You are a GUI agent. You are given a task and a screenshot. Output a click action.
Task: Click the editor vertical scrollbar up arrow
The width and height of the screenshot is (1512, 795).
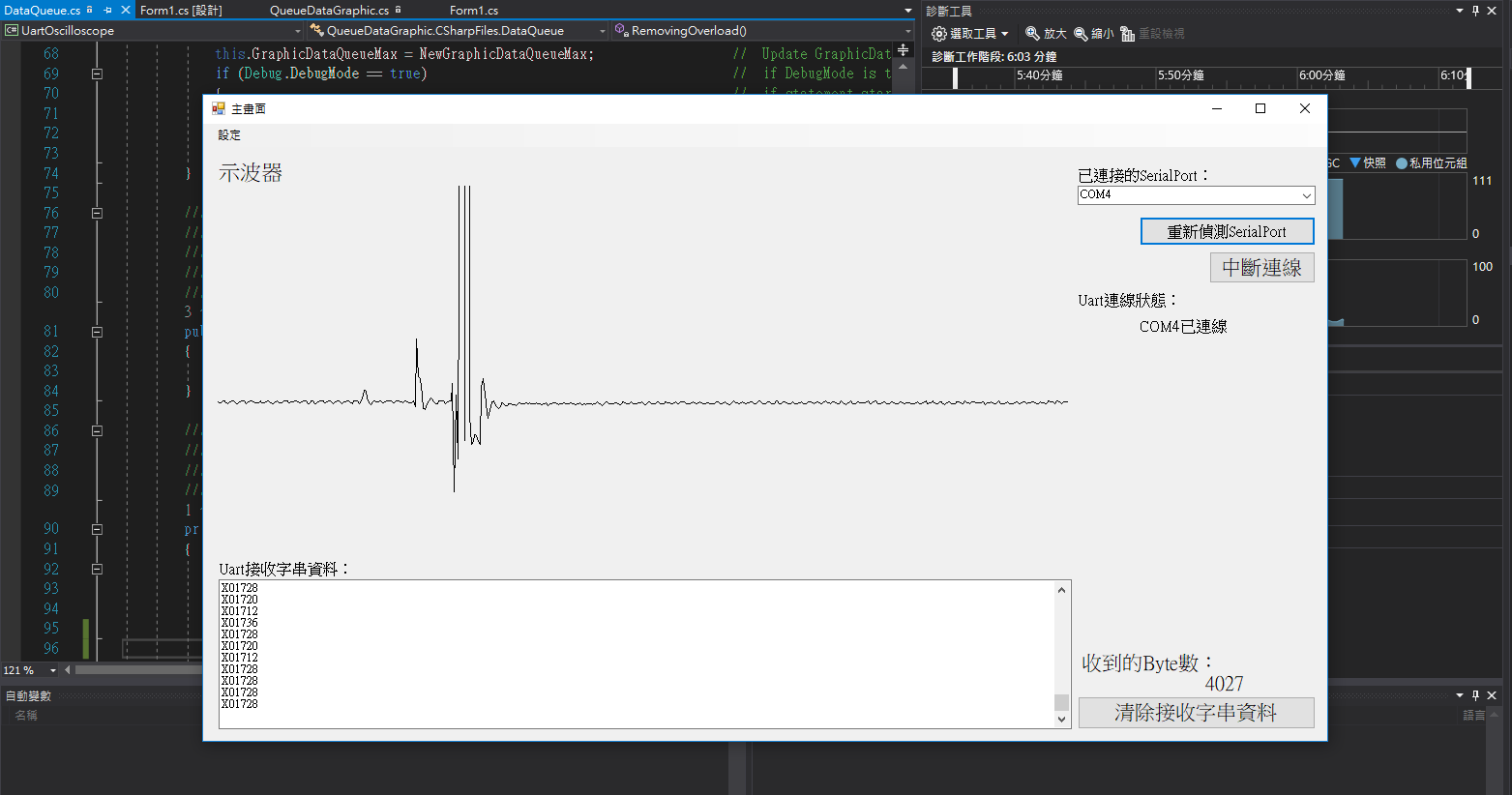pyautogui.click(x=904, y=67)
